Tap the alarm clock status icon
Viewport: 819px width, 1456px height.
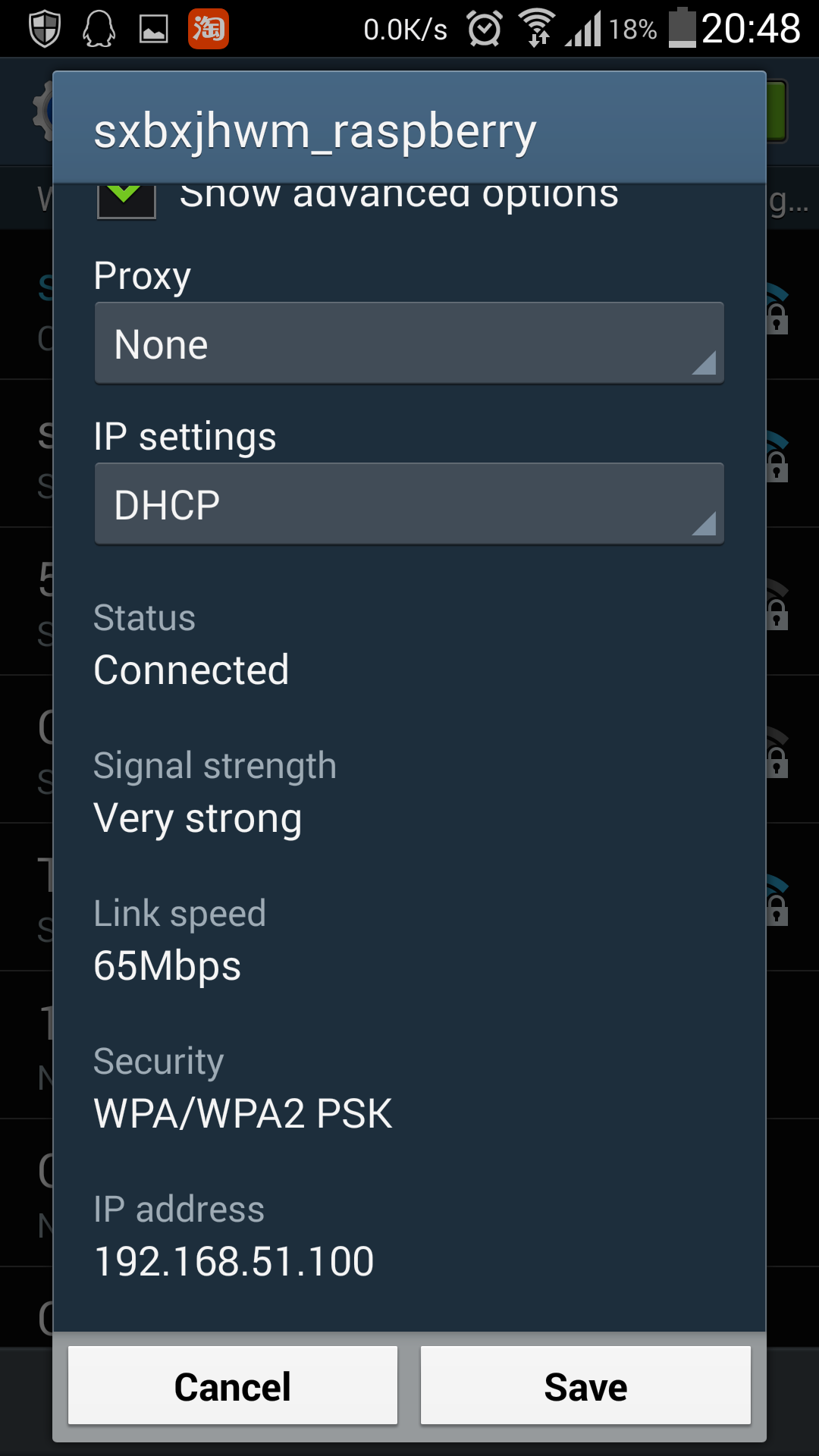485,29
